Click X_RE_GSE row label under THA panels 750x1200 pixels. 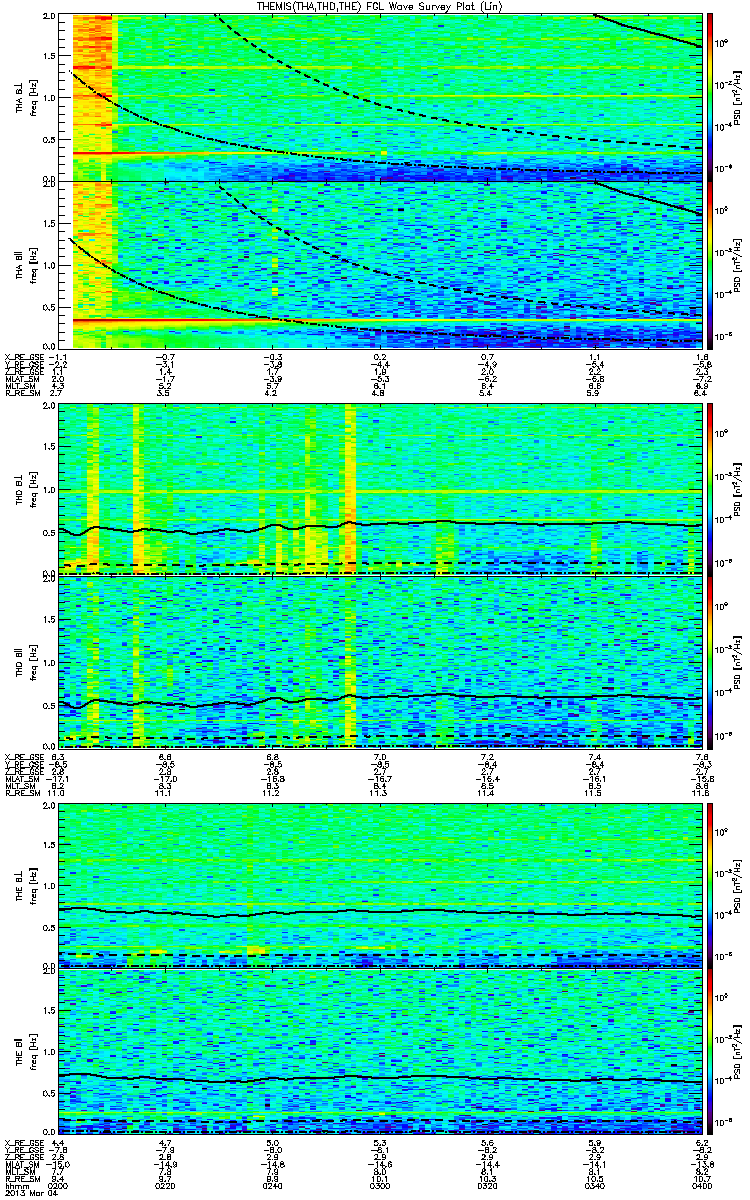click(22, 356)
